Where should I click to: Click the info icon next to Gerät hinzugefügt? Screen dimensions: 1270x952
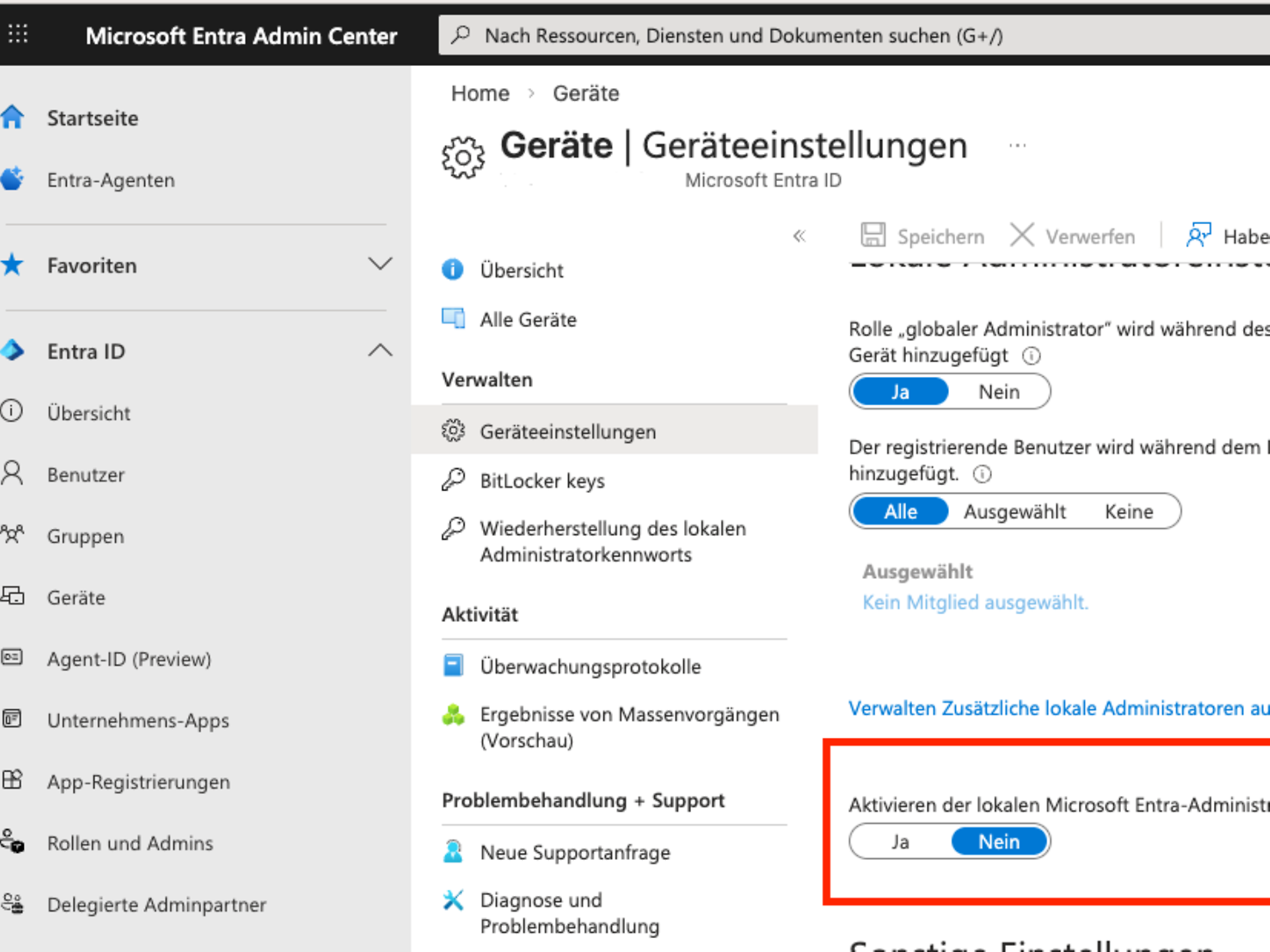click(x=1033, y=356)
